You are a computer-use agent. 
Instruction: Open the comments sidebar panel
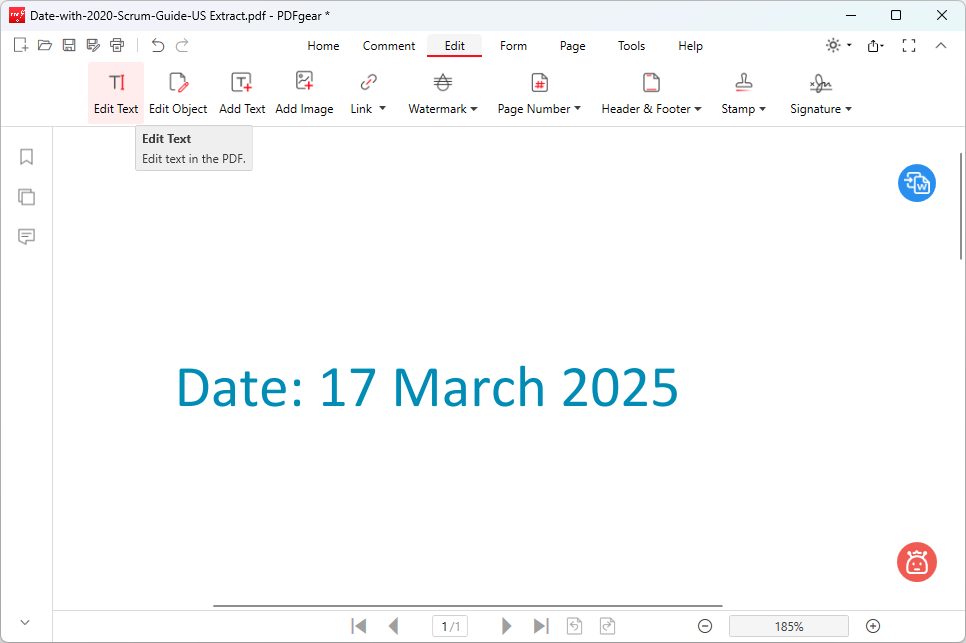pos(27,237)
